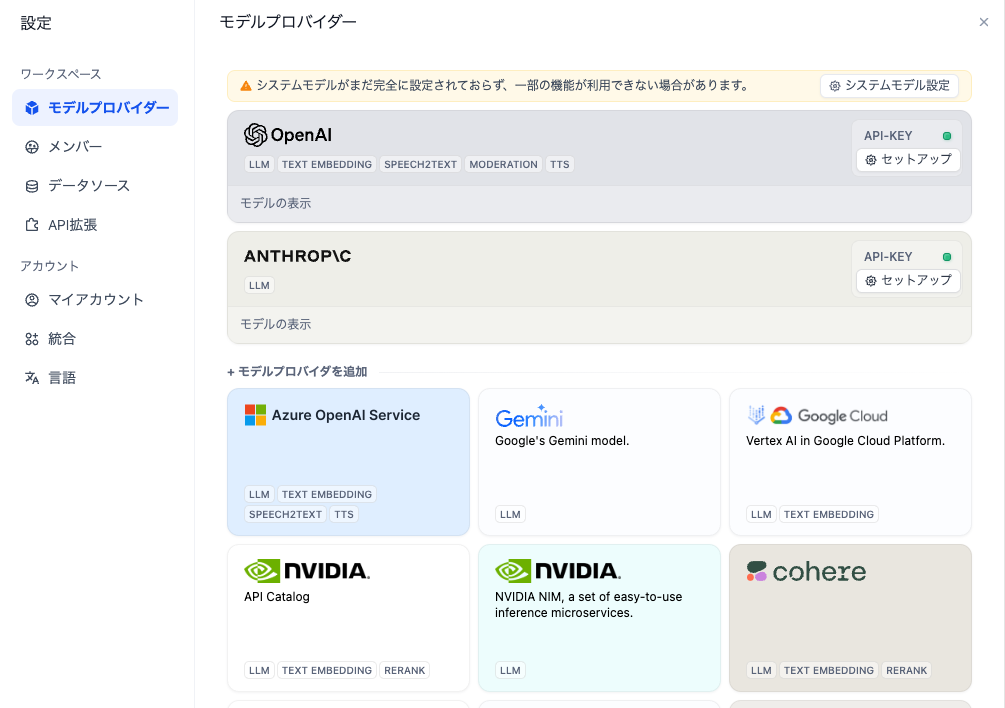The width and height of the screenshot is (1005, 708).
Task: Click セットアップ button for OpenAI
Action: click(908, 160)
